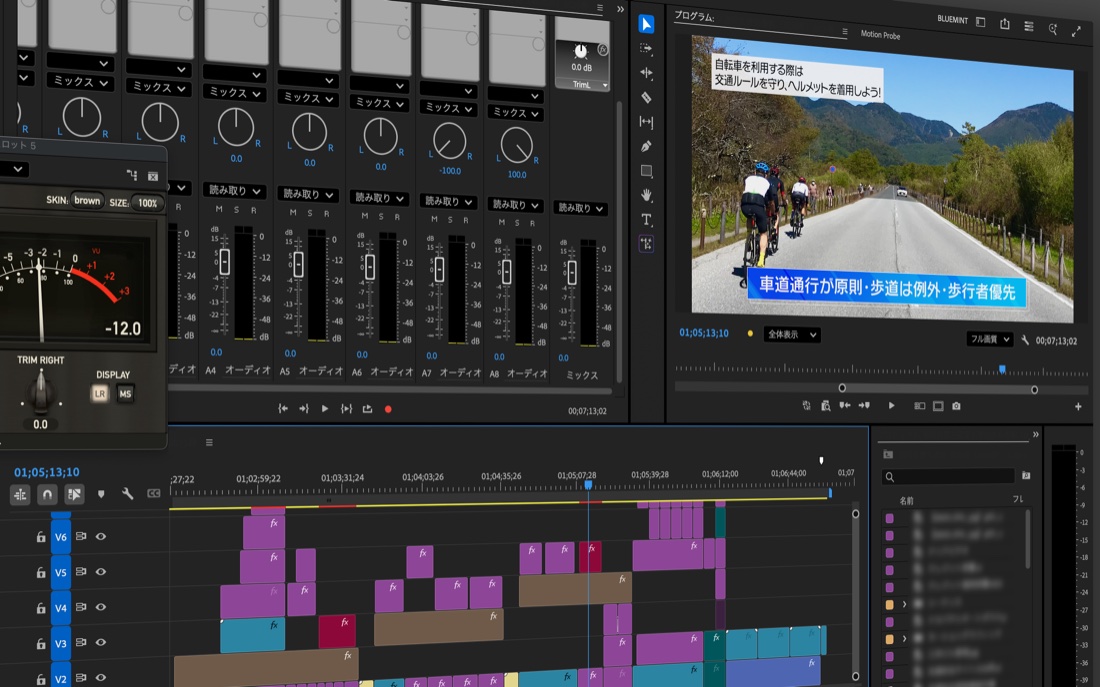Toggle Snap magnet in timeline
Viewport: 1100px width, 687px height.
click(47, 494)
